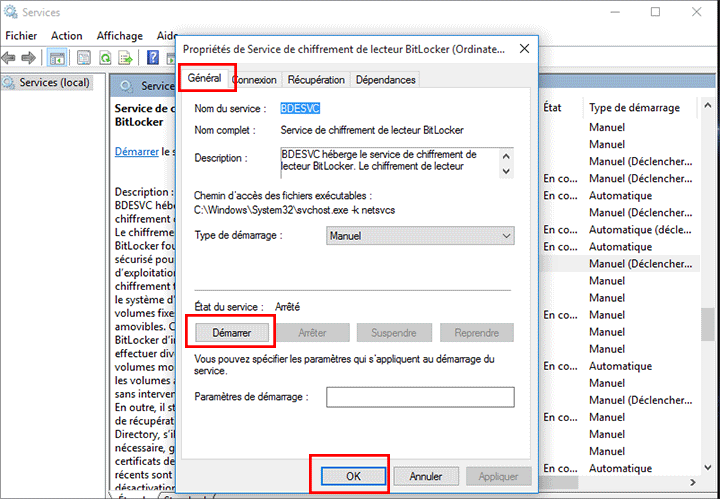Click the Automatique (décle... startup type cell
720x499 pixels.
[640, 230]
